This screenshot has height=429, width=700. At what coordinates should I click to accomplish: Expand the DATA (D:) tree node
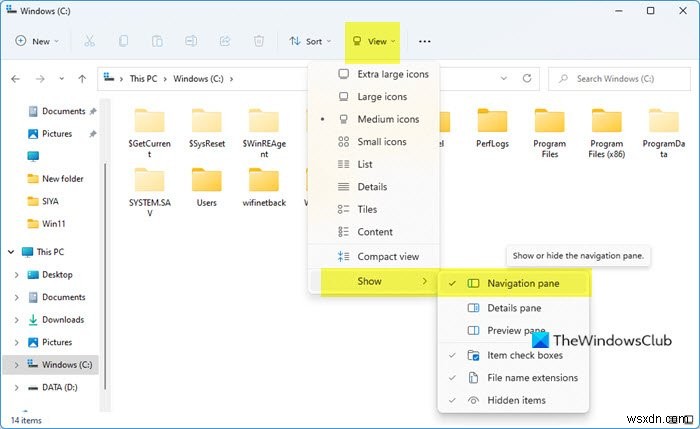click(17, 387)
